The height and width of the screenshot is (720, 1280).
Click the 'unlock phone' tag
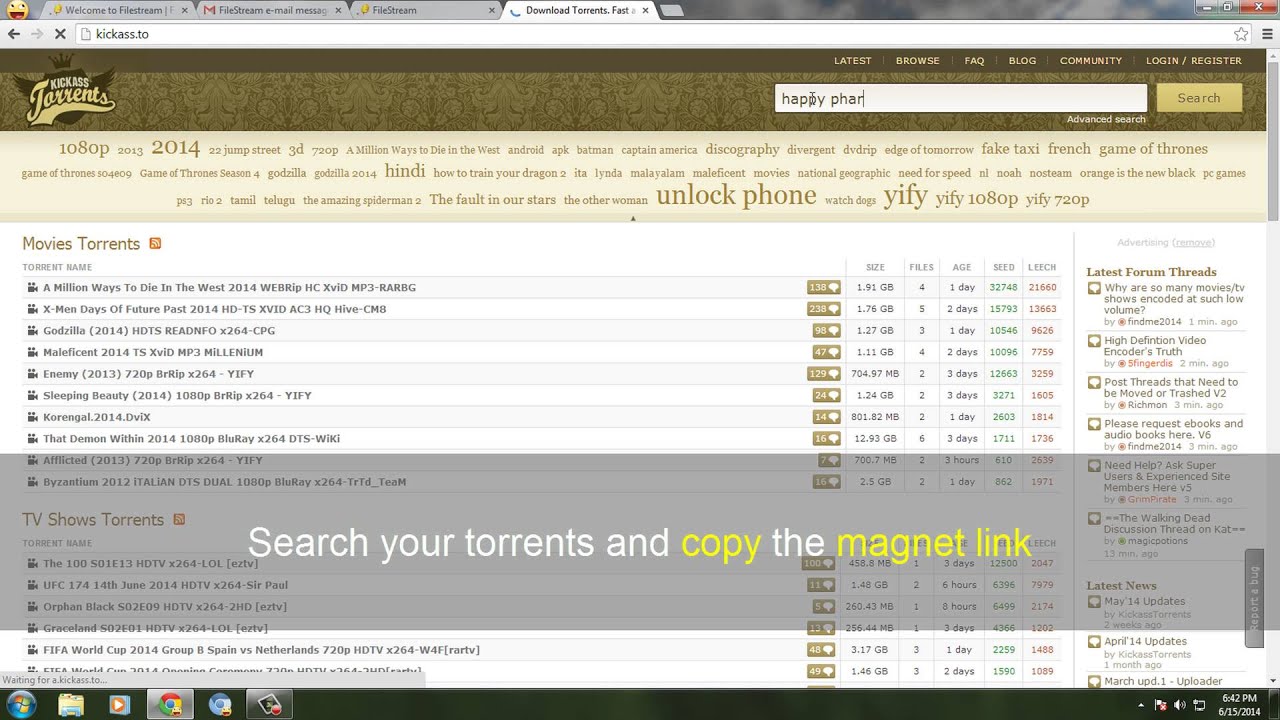pos(736,196)
